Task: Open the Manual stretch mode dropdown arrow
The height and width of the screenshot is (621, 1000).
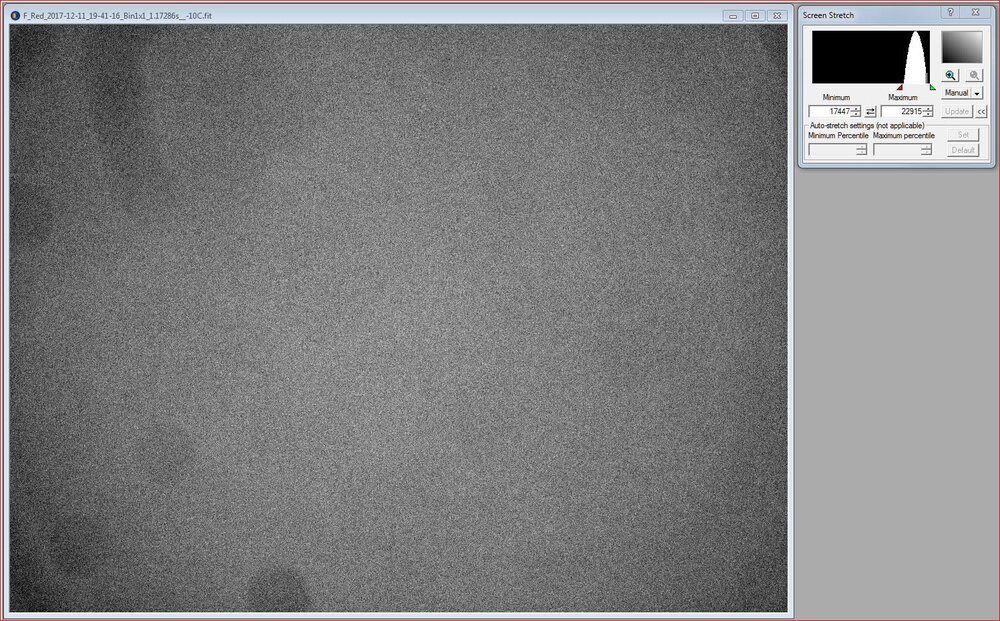Action: [x=977, y=93]
